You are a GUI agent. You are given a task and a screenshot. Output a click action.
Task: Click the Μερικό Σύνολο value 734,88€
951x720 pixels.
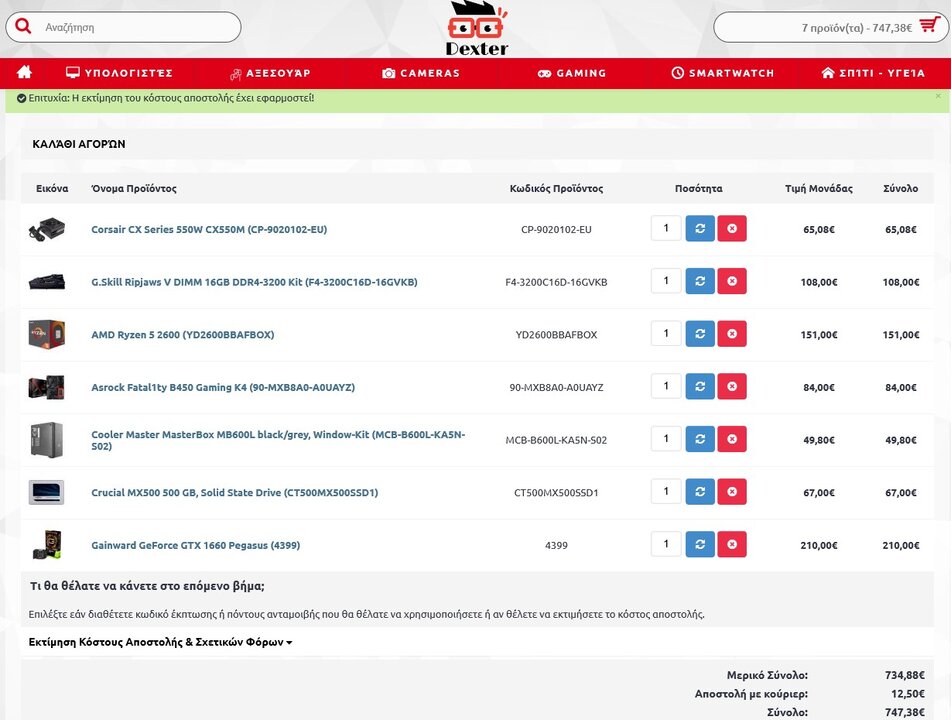tap(904, 675)
